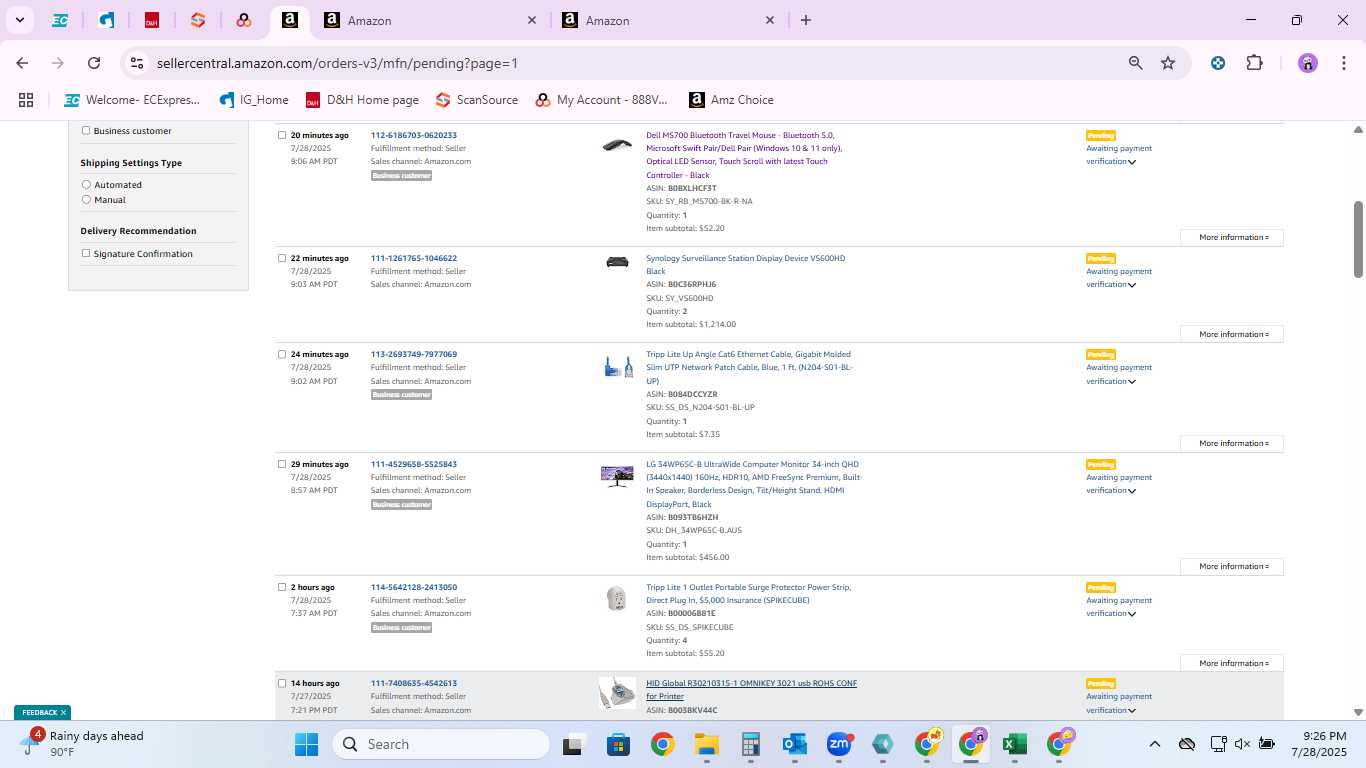Show hidden system tray icons
Image resolution: width=1366 pixels, height=768 pixels.
(x=1154, y=744)
